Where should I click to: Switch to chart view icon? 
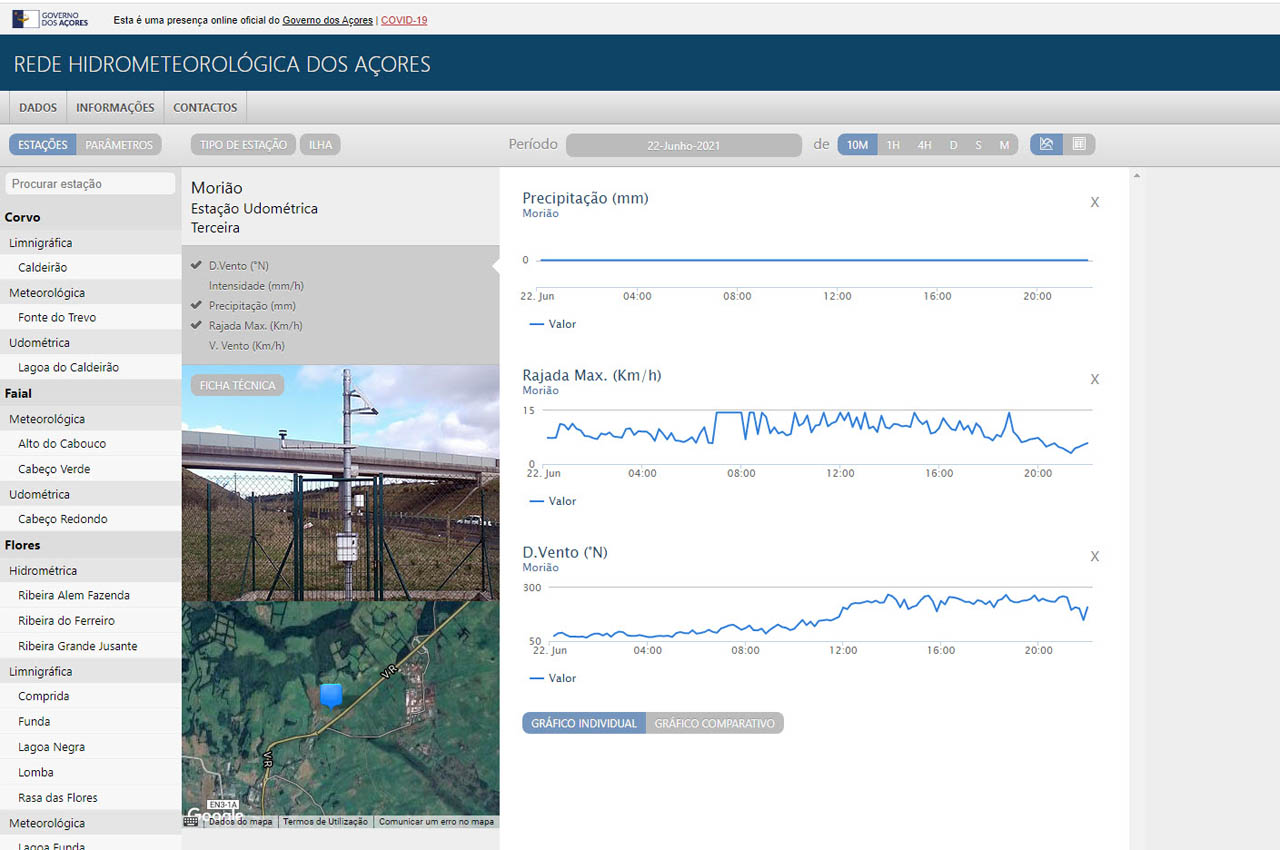tap(1046, 144)
